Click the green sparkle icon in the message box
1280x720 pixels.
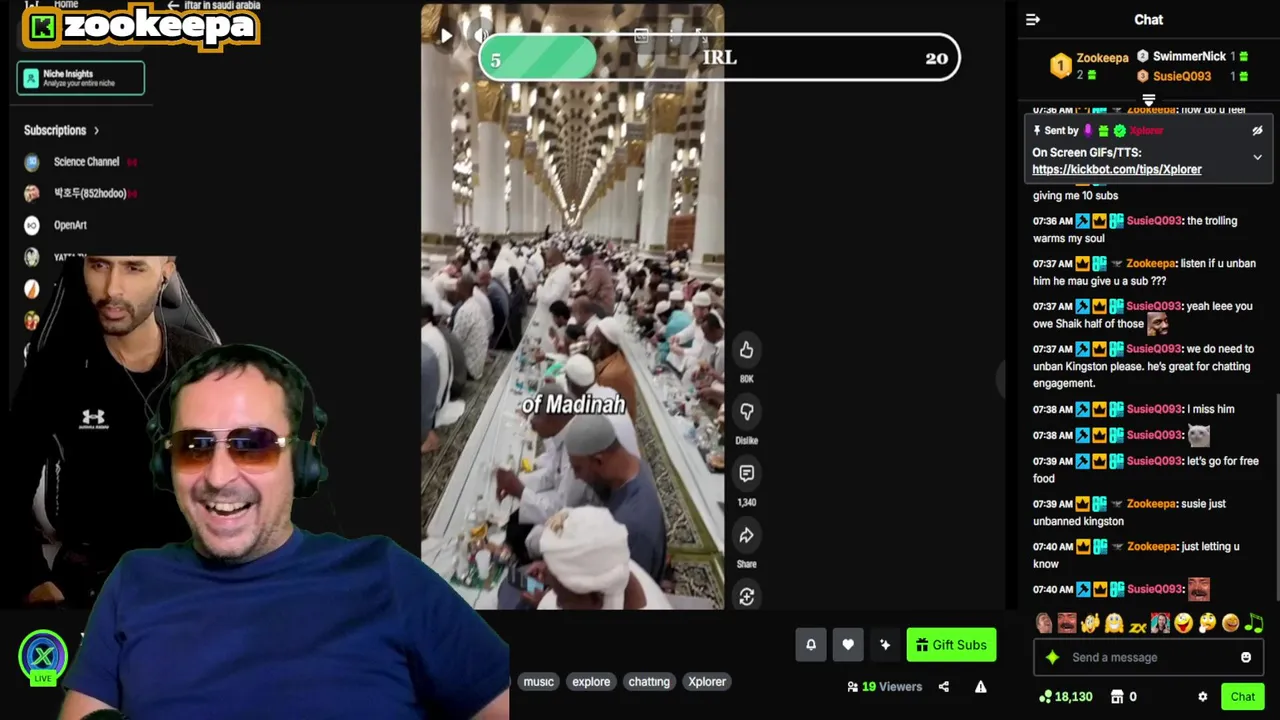pyautogui.click(x=1052, y=658)
